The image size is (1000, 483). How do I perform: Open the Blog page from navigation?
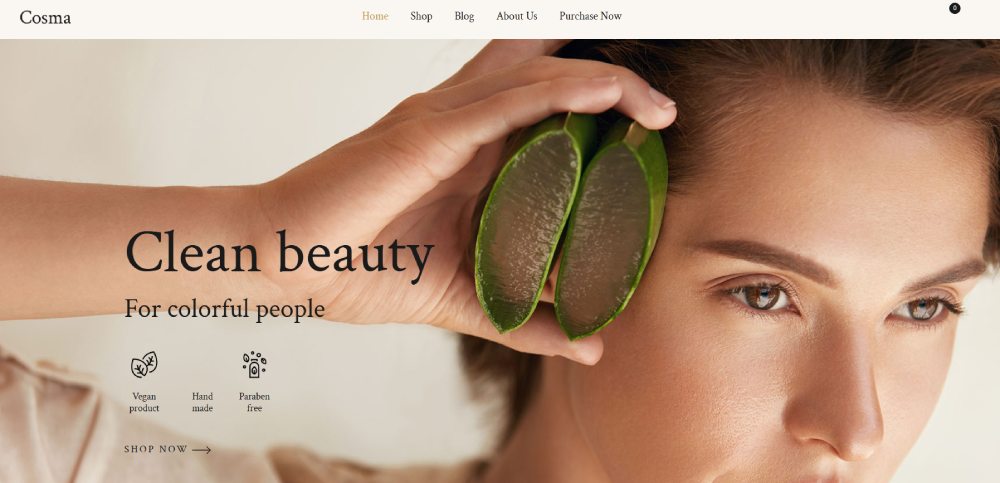point(464,16)
